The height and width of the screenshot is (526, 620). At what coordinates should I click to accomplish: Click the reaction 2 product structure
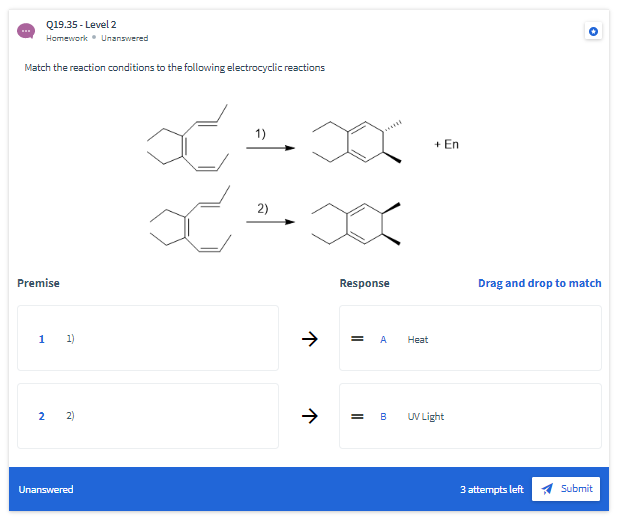[356, 223]
